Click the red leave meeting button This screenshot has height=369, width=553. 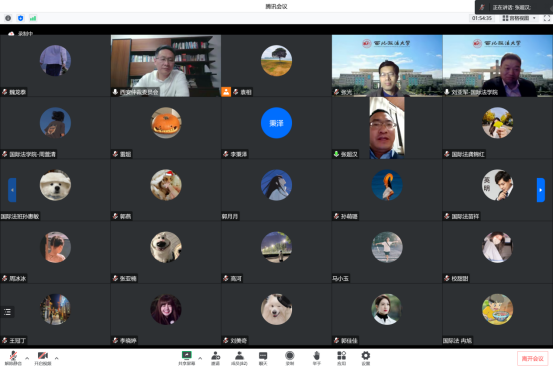[533, 358]
